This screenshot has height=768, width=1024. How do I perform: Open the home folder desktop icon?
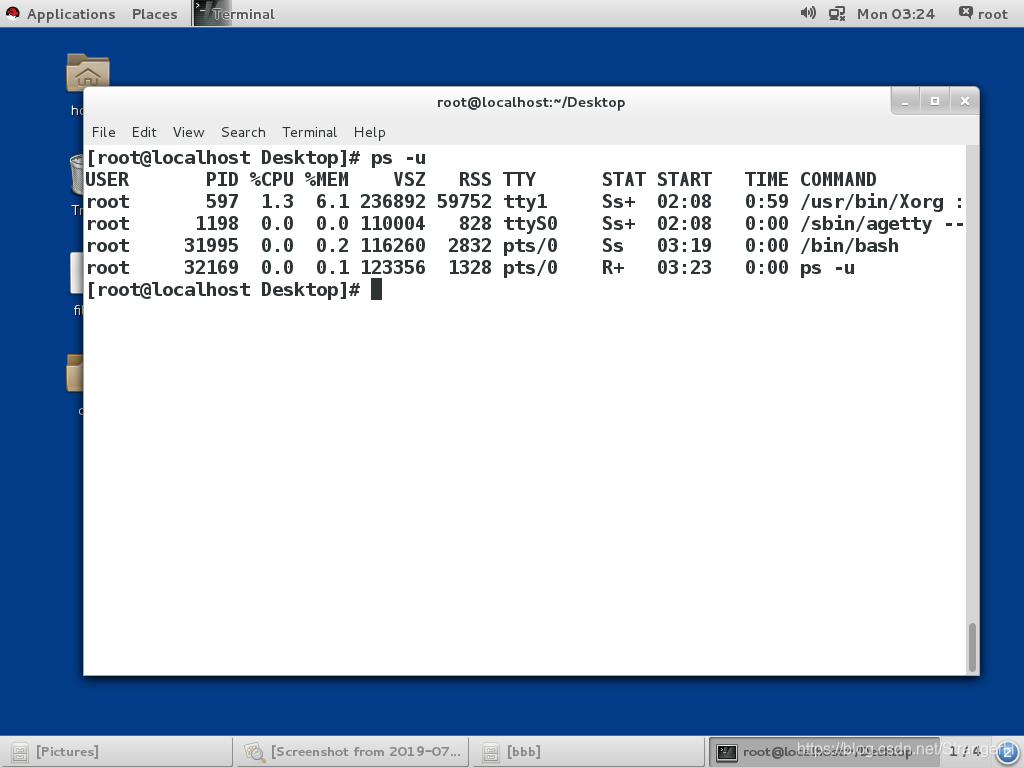coord(88,72)
